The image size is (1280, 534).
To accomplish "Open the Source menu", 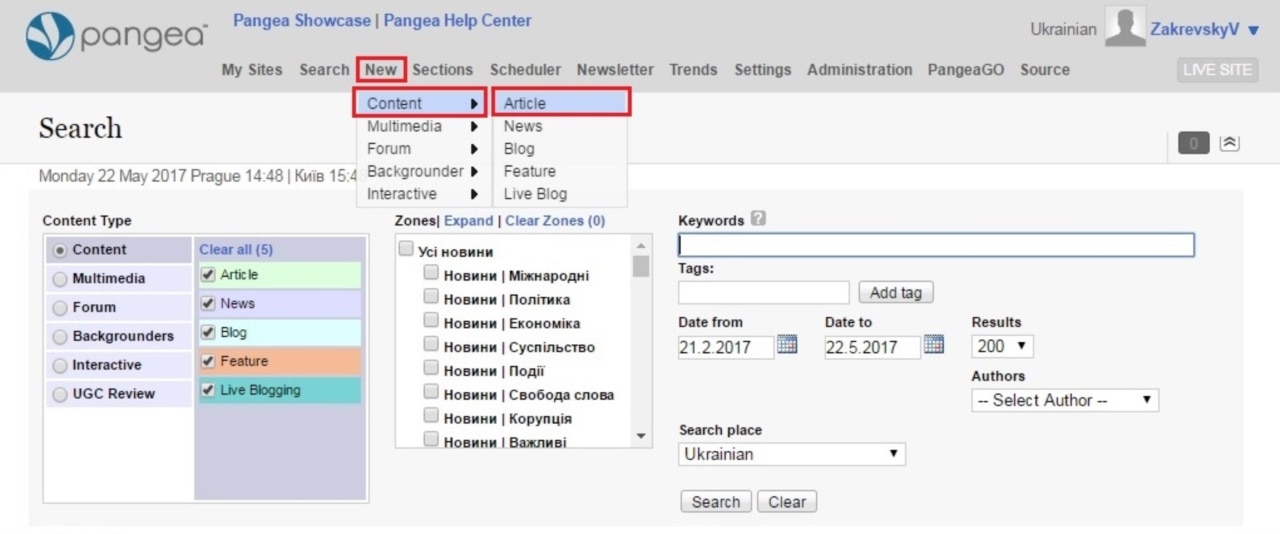I will 1045,70.
